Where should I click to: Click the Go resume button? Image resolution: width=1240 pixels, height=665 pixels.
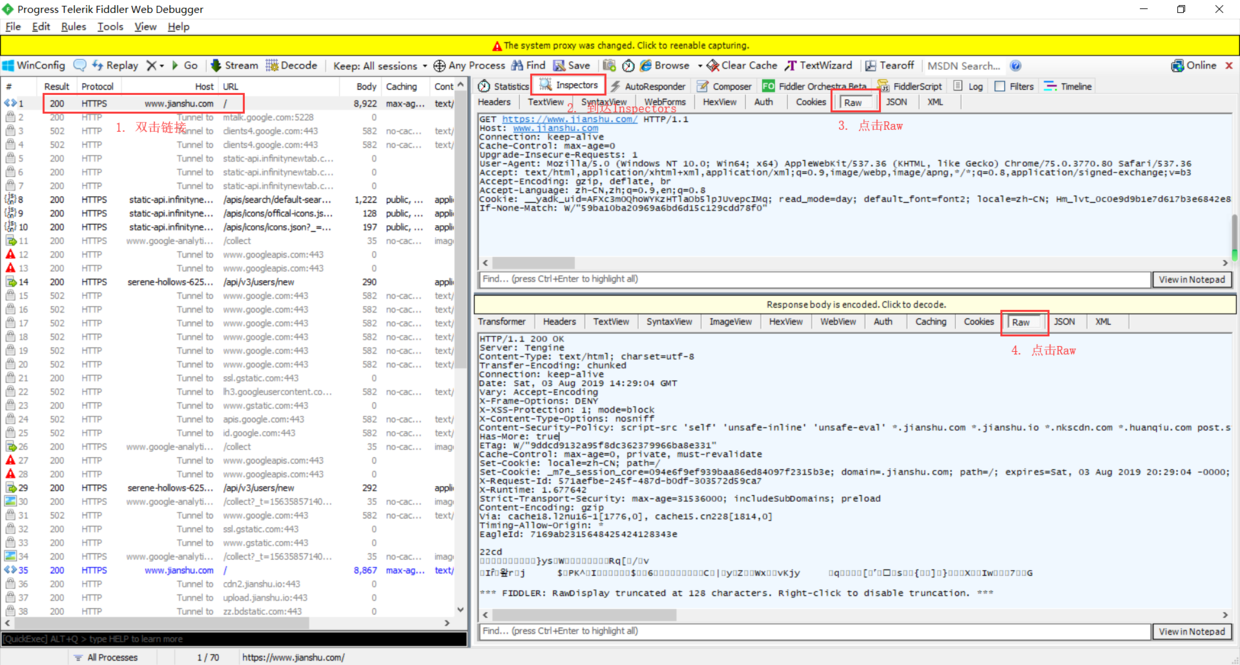click(x=184, y=66)
